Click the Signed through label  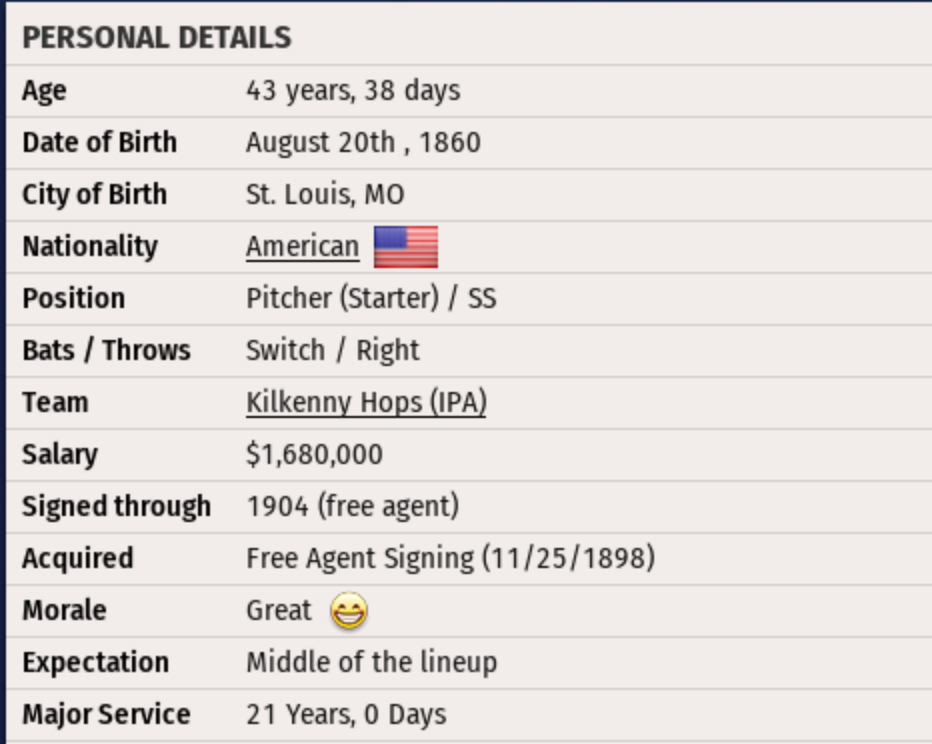[x=116, y=507]
